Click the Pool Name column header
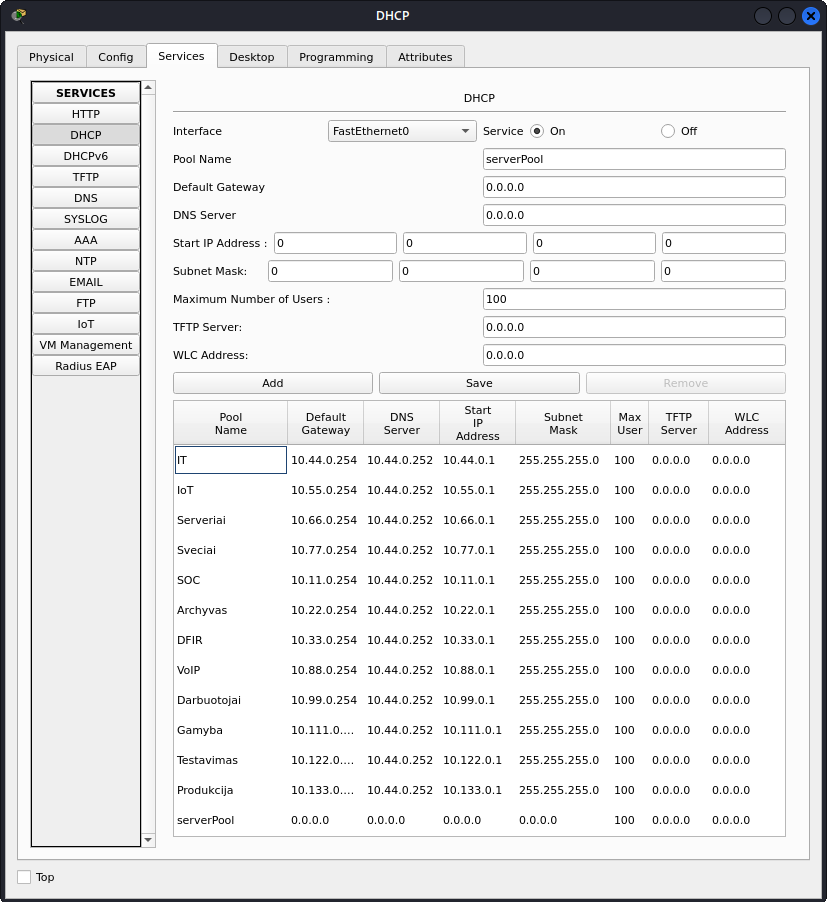This screenshot has height=902, width=827. coord(230,423)
